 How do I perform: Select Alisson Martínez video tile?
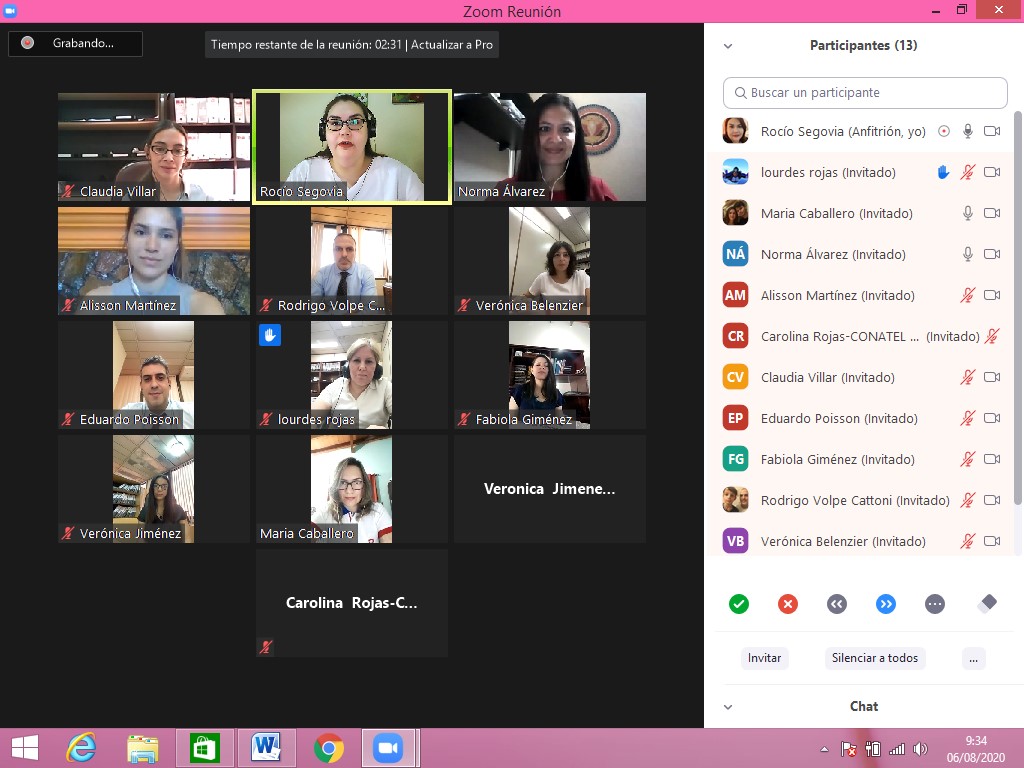pyautogui.click(x=154, y=261)
